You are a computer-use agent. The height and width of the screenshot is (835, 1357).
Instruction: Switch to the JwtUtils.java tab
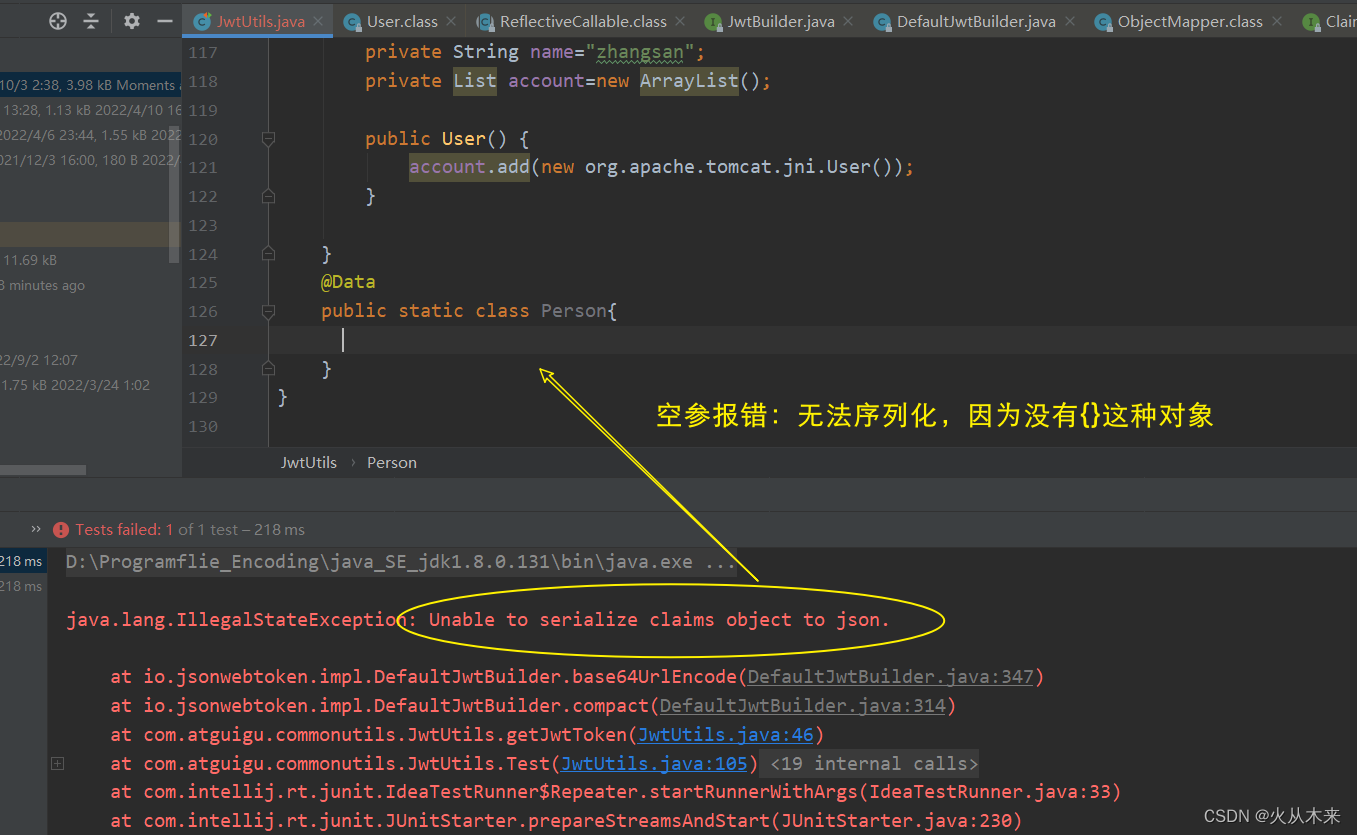coord(260,21)
